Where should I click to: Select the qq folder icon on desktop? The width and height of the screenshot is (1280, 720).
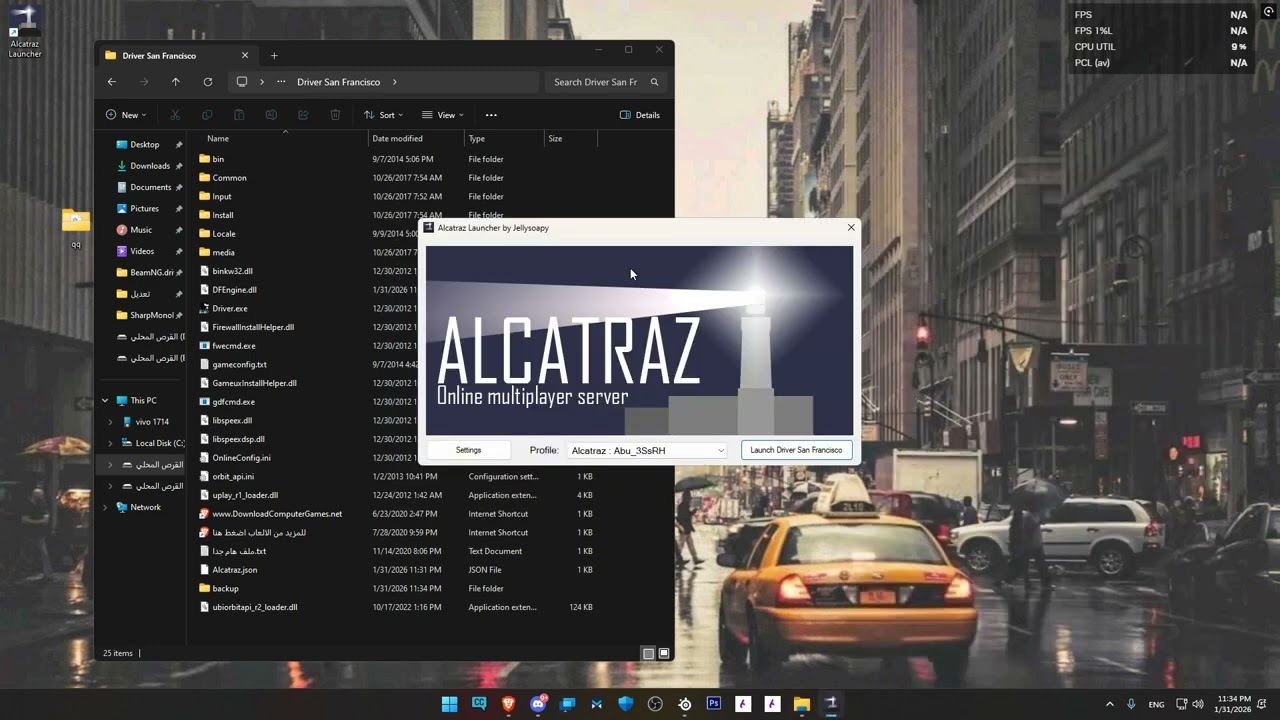click(x=76, y=228)
